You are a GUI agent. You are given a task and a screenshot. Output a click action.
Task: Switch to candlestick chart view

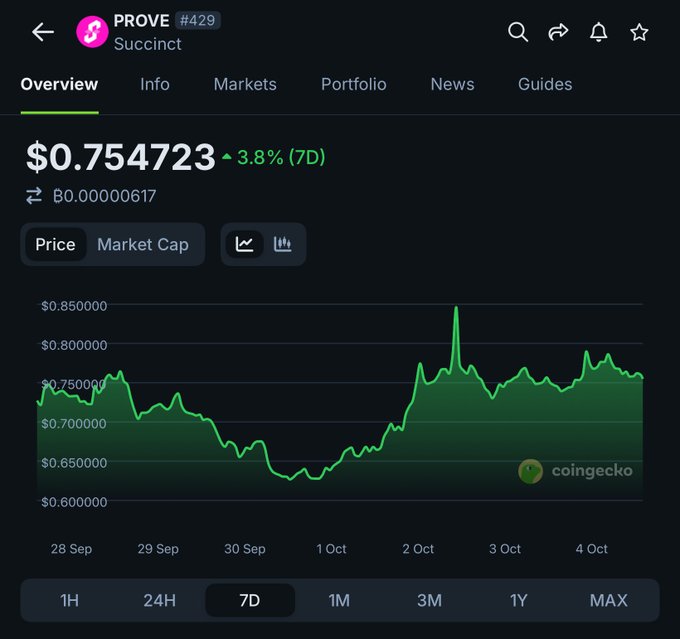tap(283, 244)
